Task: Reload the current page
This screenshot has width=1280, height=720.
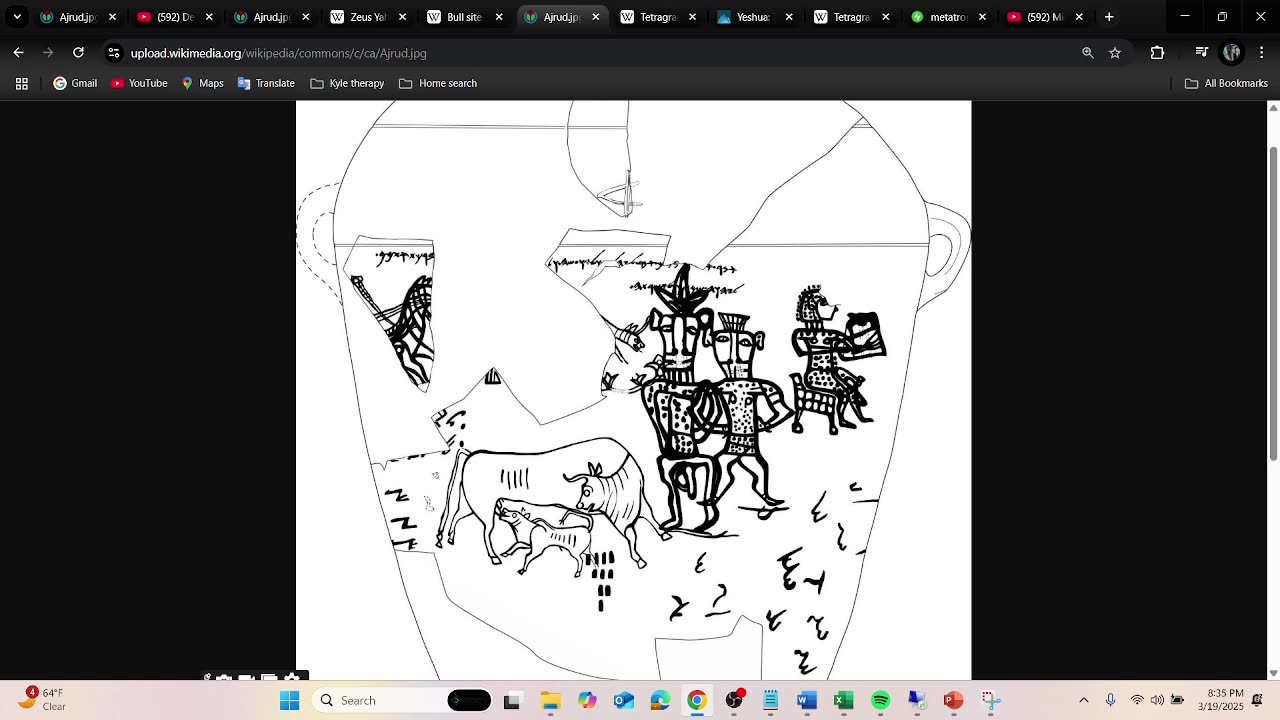Action: pyautogui.click(x=78, y=53)
